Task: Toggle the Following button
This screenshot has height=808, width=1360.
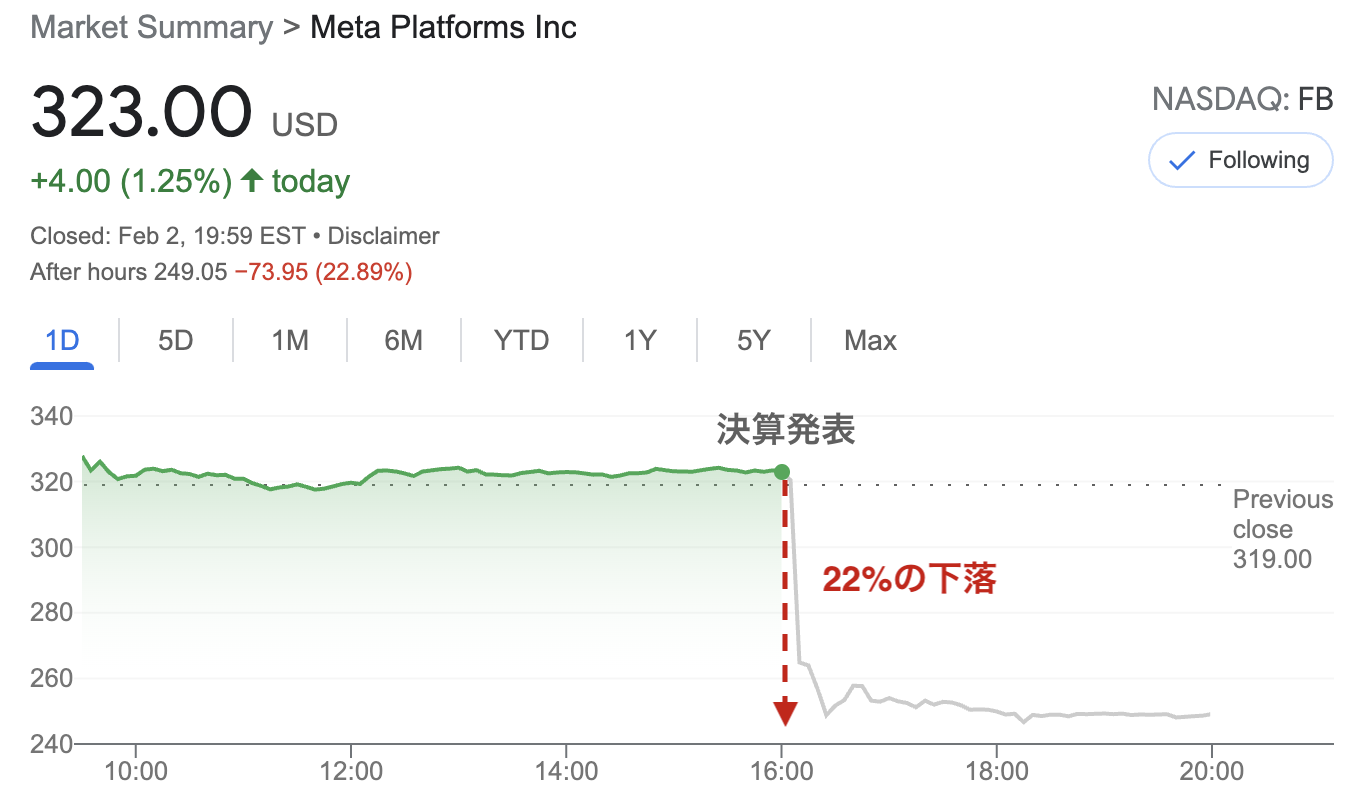Action: point(1241,161)
